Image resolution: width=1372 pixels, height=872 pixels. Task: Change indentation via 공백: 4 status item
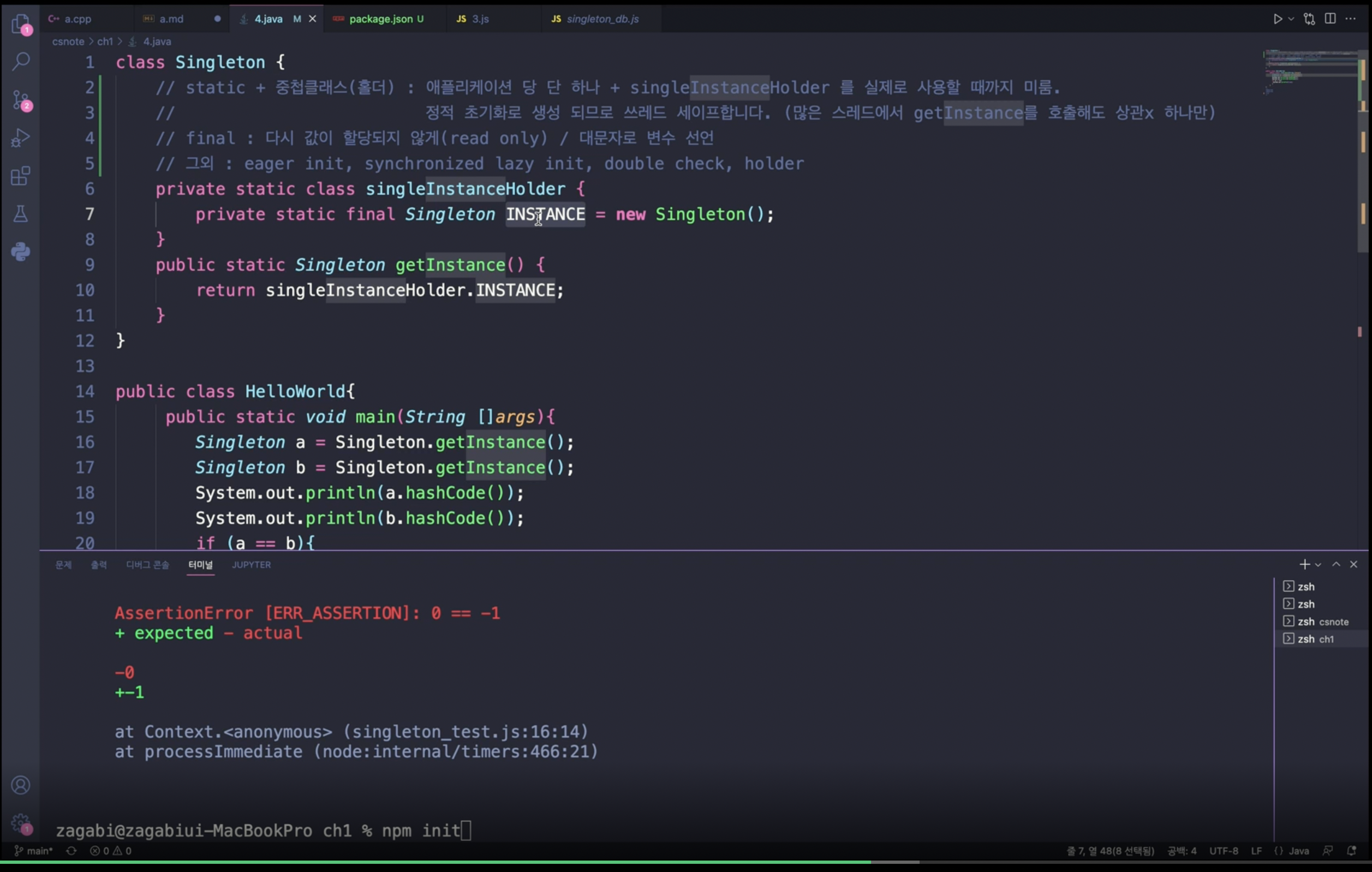point(1182,851)
